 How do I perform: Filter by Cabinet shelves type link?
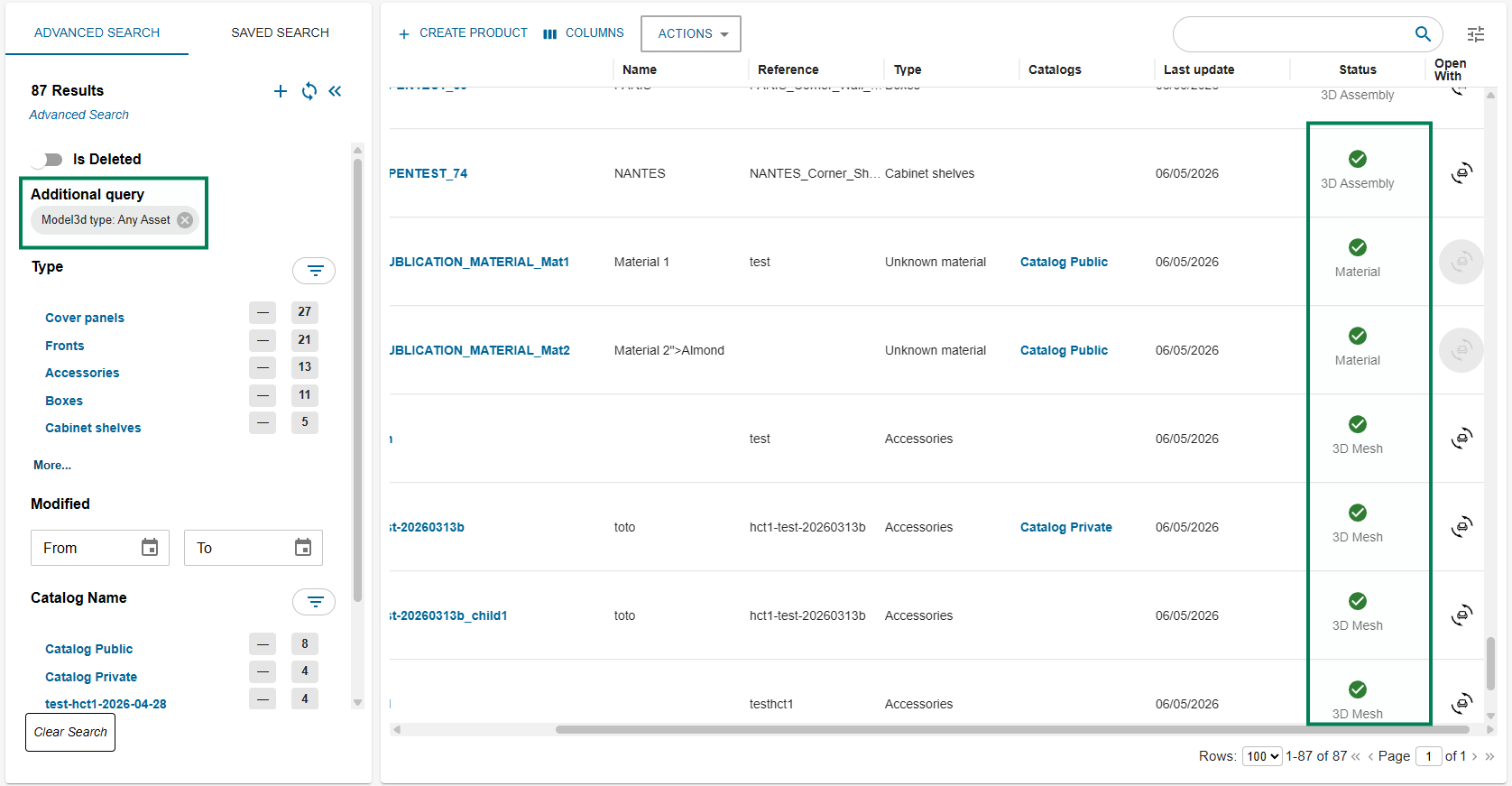(x=93, y=428)
